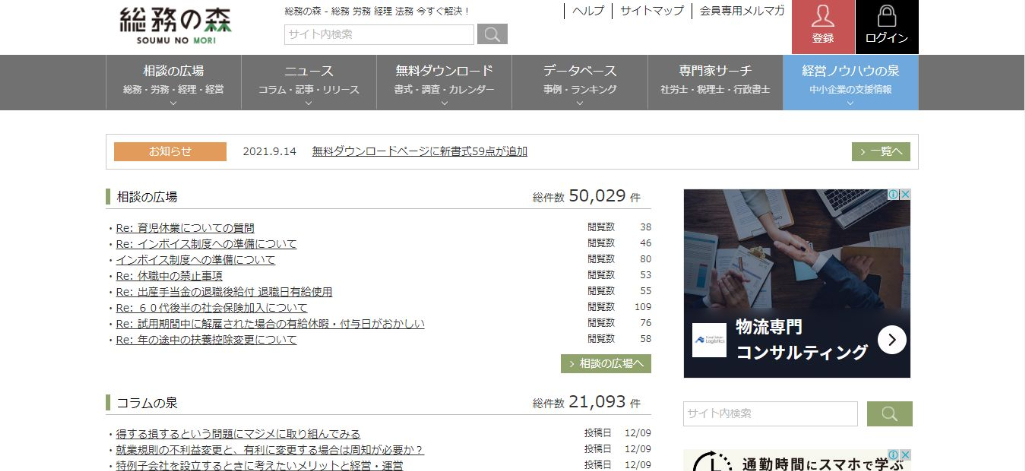Click the notice date 2021.9.14
Viewport: 1025px width, 471px height.
[269, 152]
